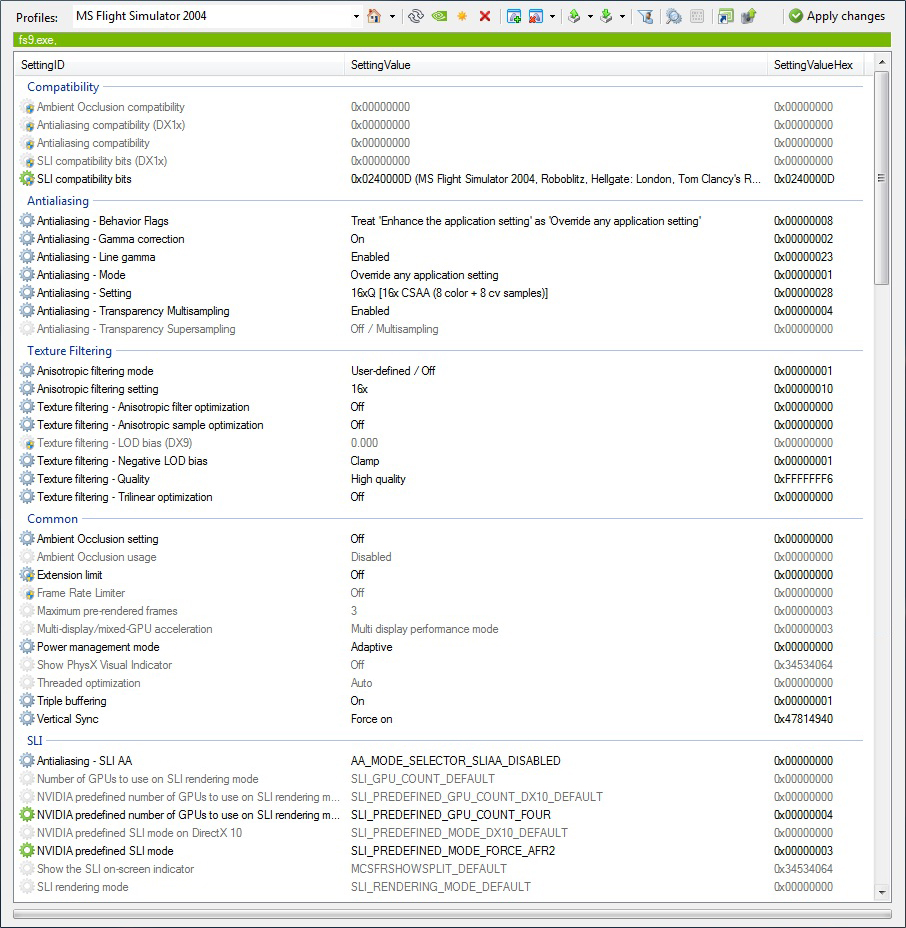Click the SettingValueHex column header

(x=816, y=65)
